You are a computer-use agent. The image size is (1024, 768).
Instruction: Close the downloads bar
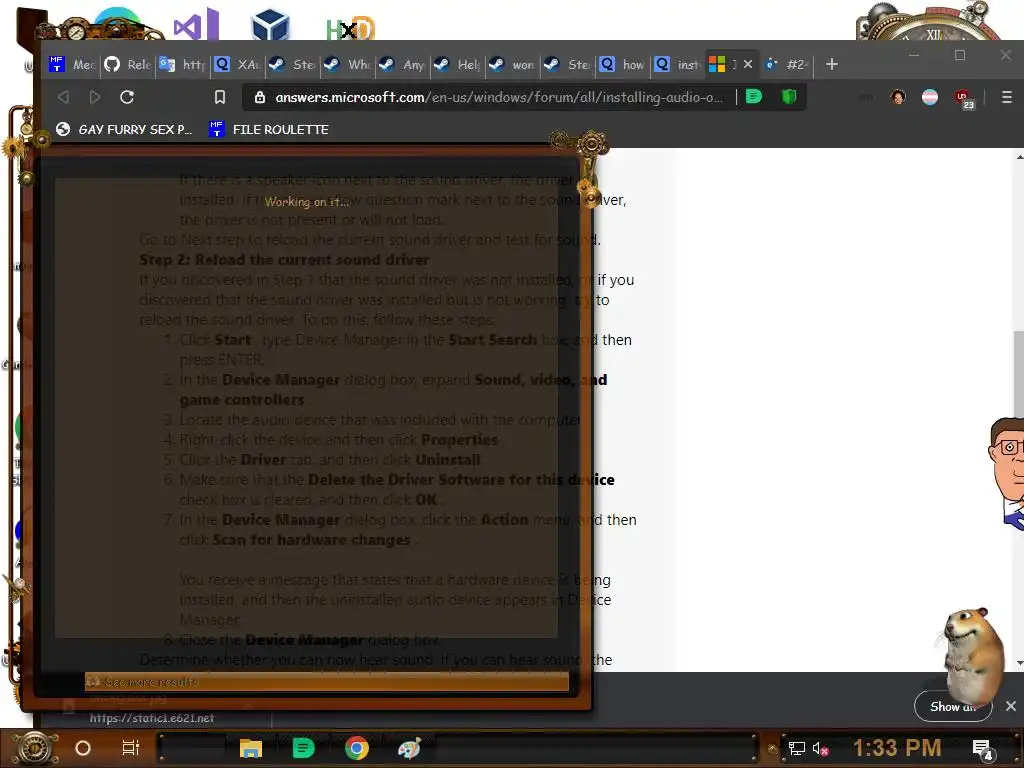pos(1010,706)
